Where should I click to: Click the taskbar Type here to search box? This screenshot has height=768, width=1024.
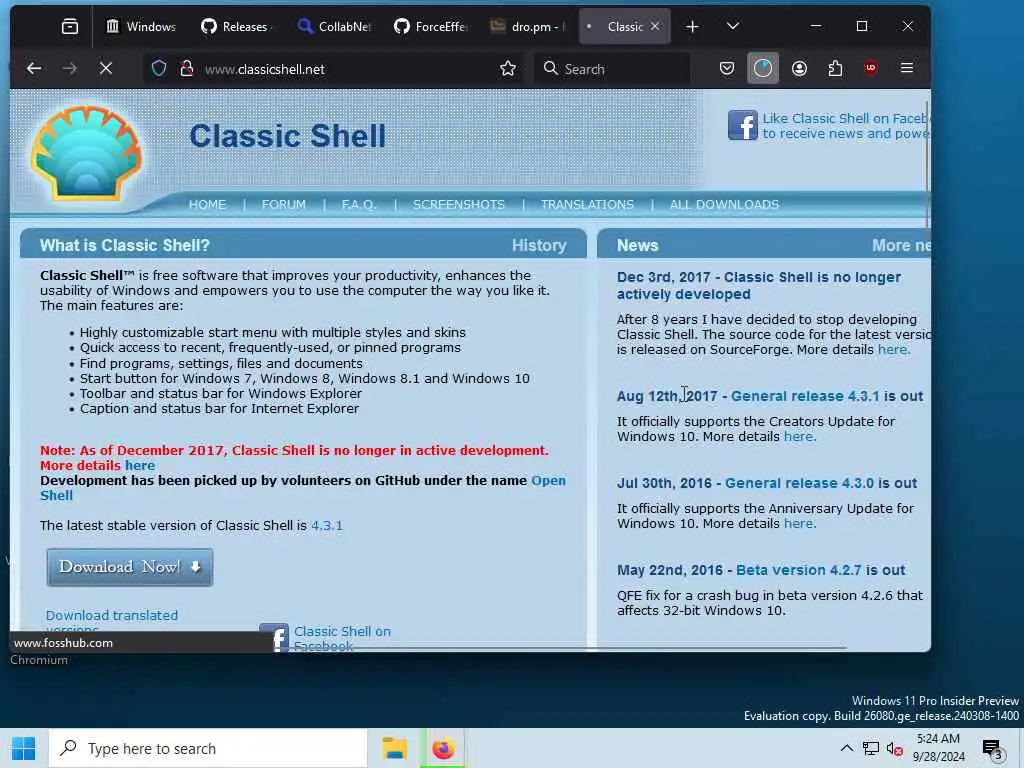click(208, 748)
